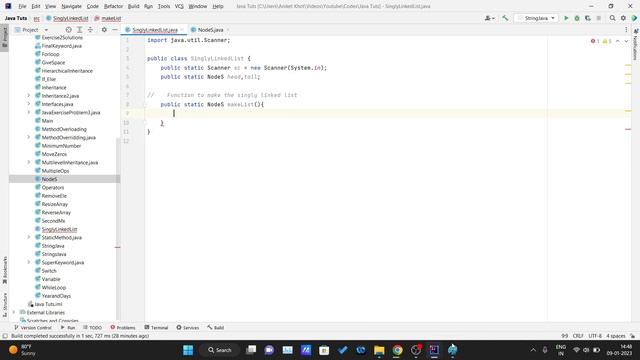Screen dimensions: 640x360
Task: Select ReverseArray in project tree
Action: click(56, 212)
